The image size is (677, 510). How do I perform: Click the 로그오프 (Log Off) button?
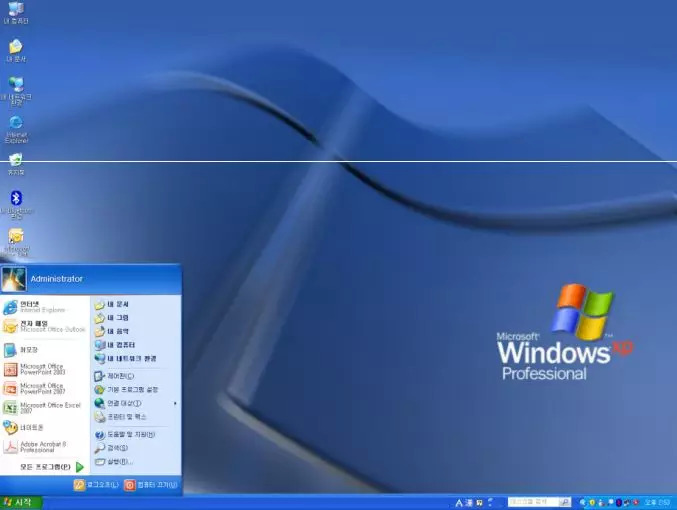pyautogui.click(x=97, y=485)
